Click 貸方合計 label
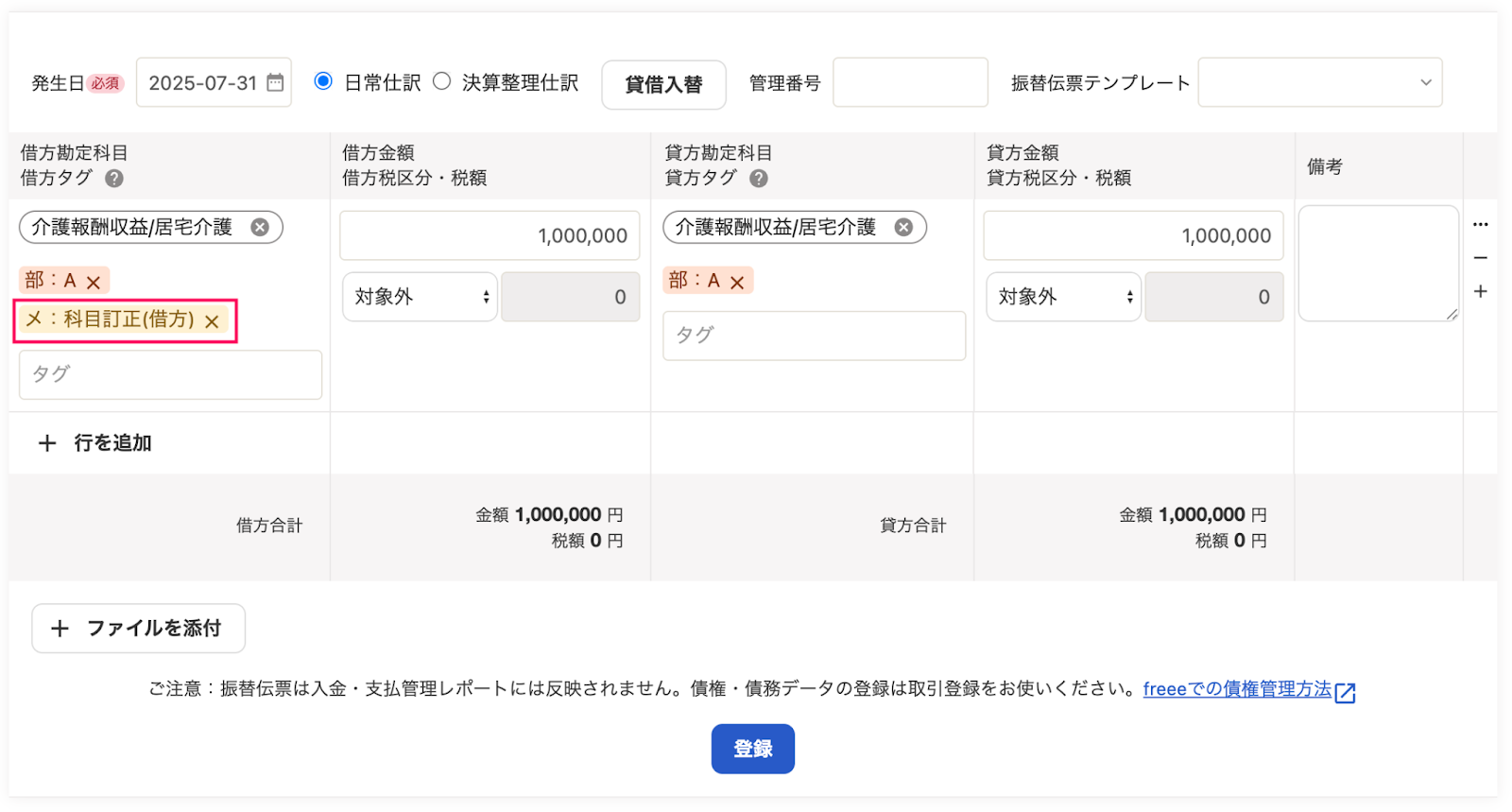This screenshot has height=812, width=1512. pos(913,526)
